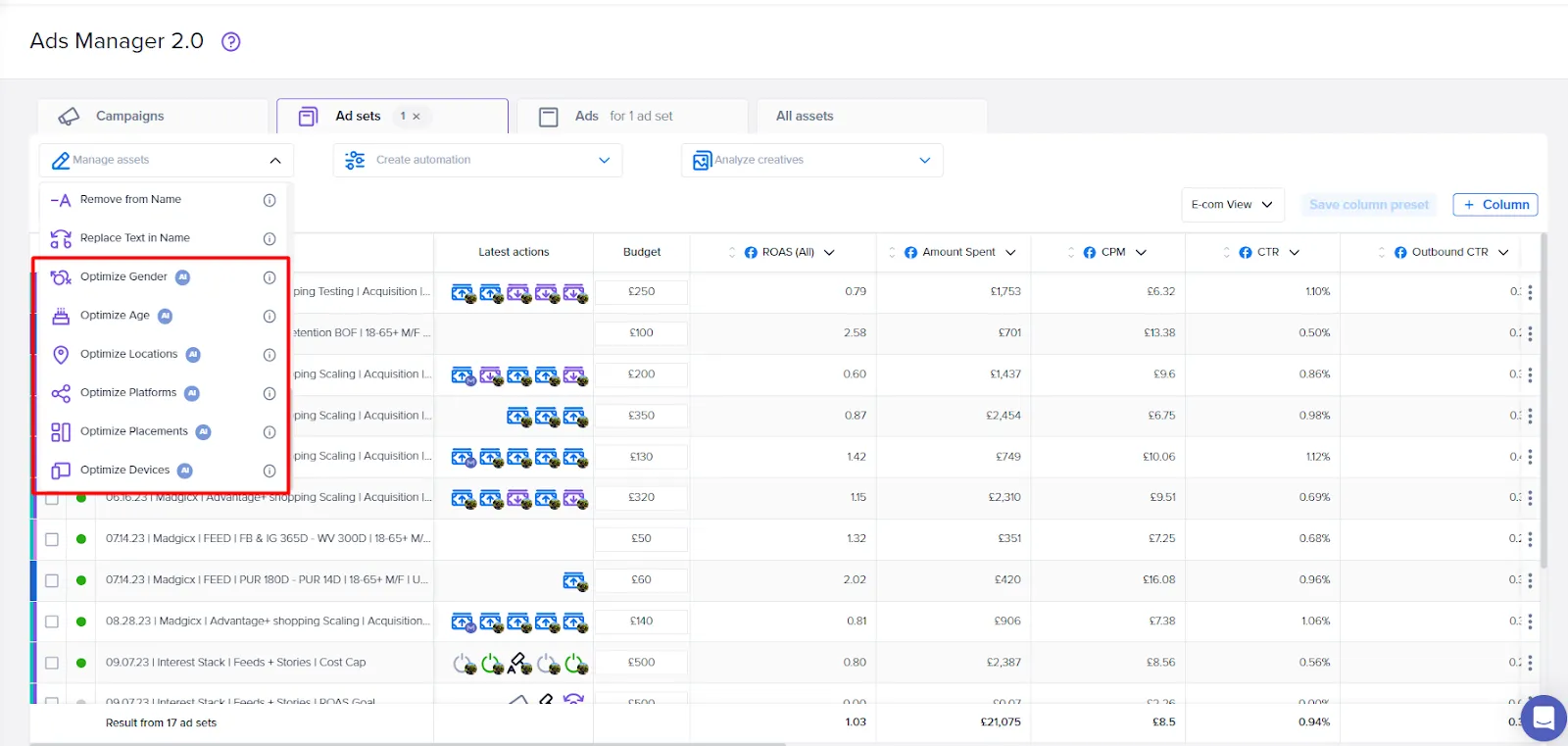Tick the checkbox for 08.28.23 Advantage+ row
1568x746 pixels.
coord(52,622)
